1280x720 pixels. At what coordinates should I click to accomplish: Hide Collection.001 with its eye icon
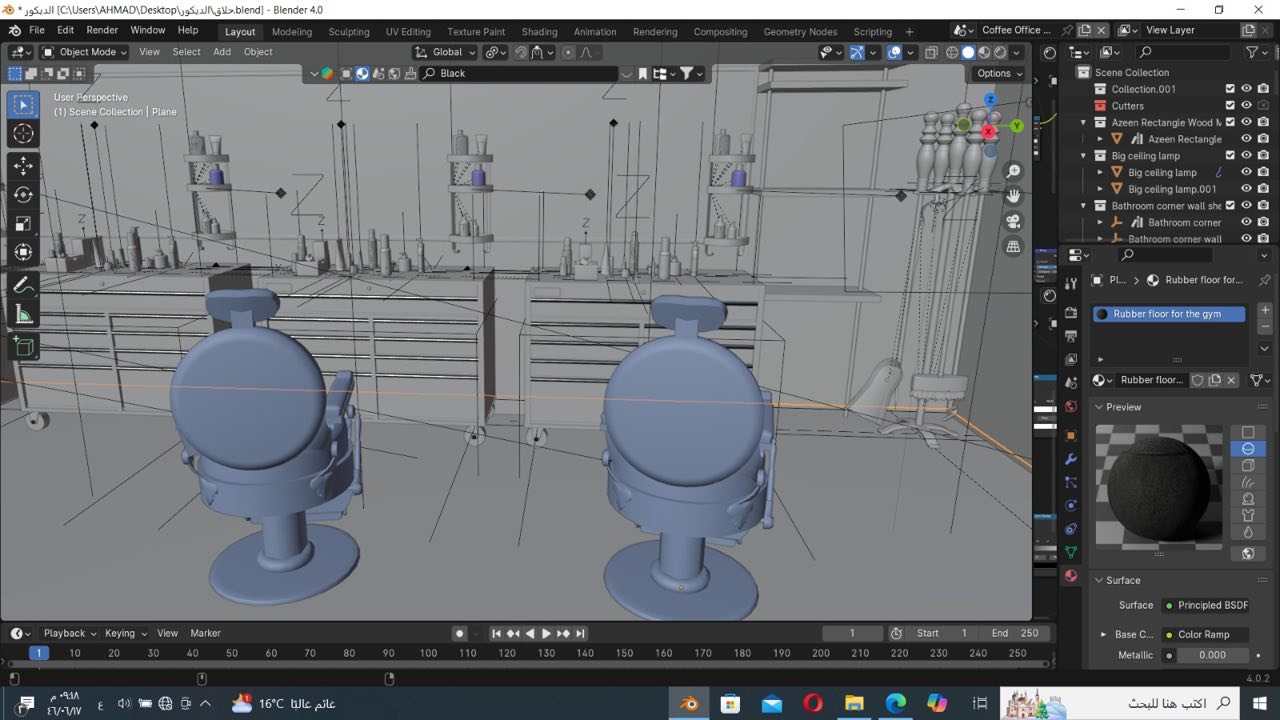tap(1246, 89)
